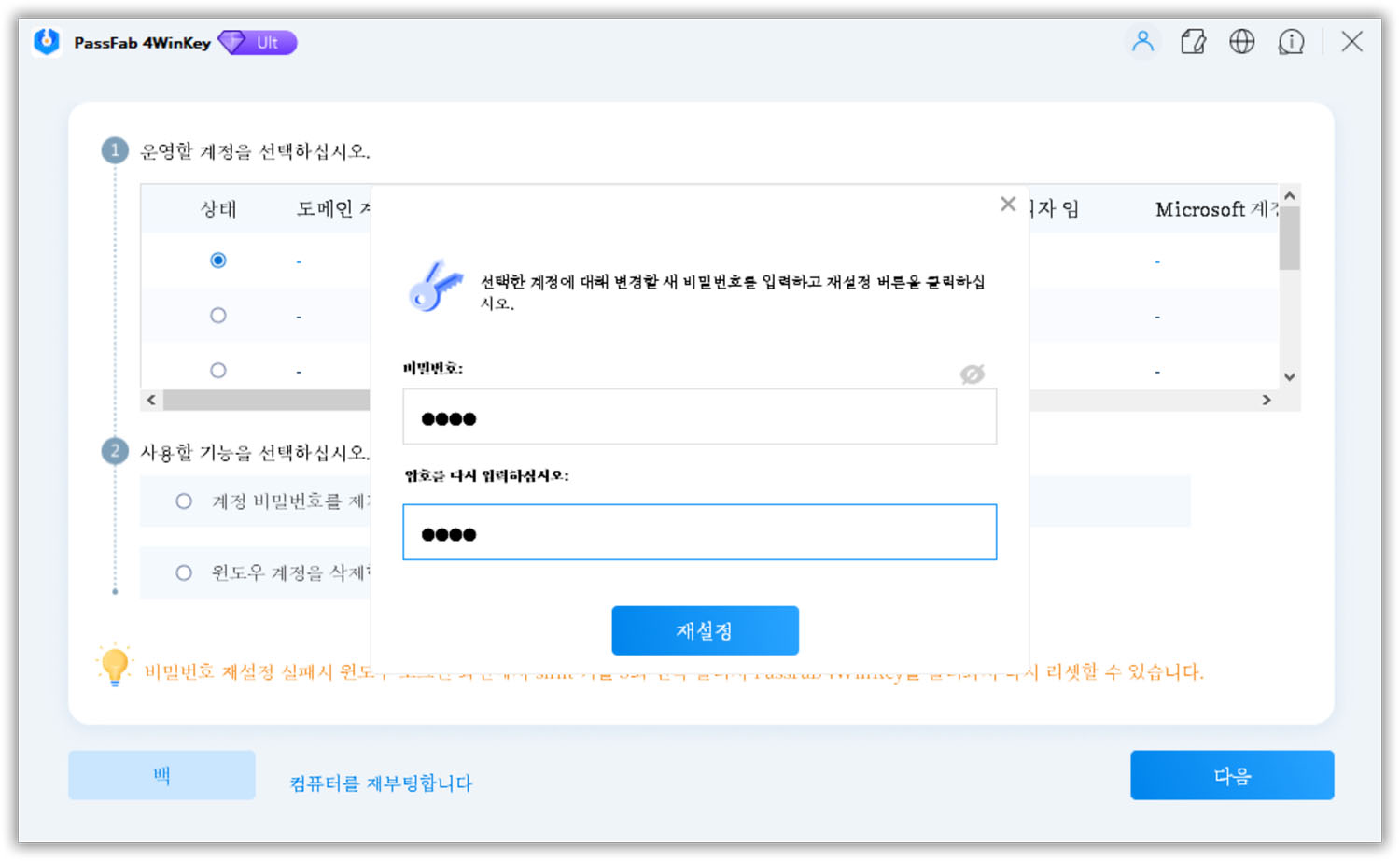Select the second account radio button
Viewport: 1400px width, 861px height.
217,315
